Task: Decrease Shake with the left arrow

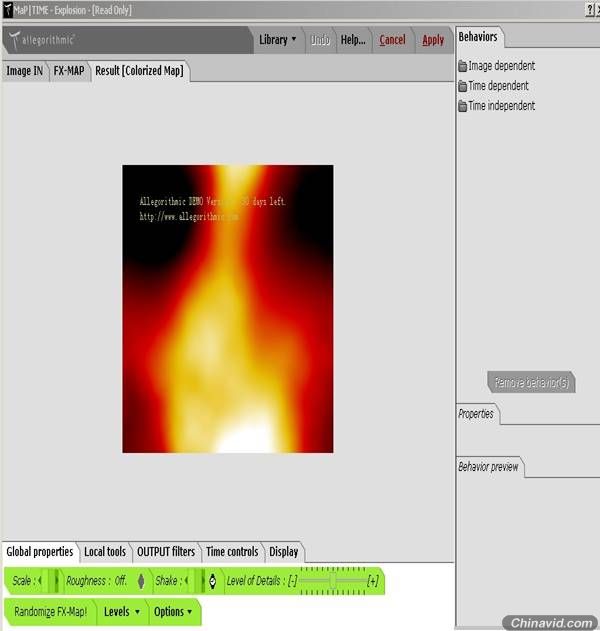Action: (x=186, y=580)
